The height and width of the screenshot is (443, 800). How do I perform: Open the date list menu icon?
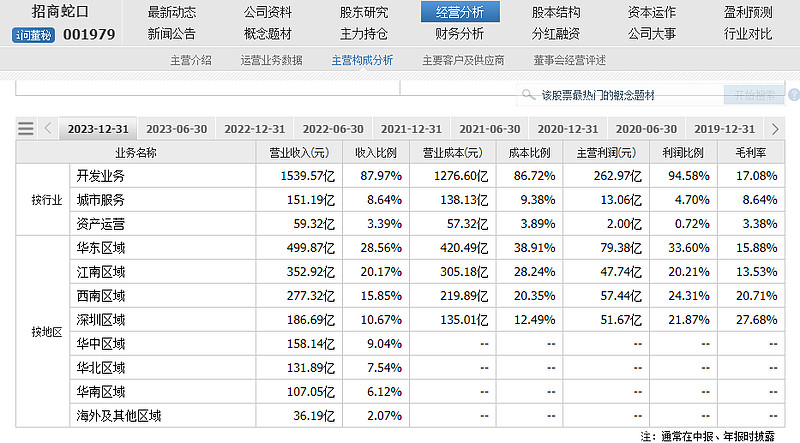[x=26, y=128]
